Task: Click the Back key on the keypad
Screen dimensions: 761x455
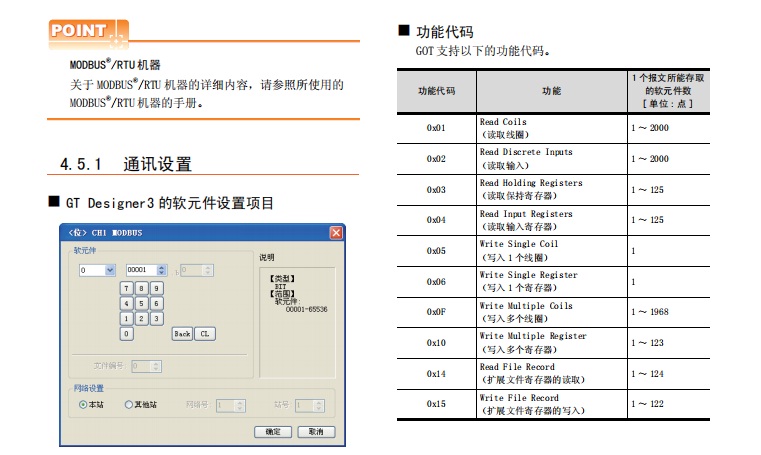Action: click(181, 334)
